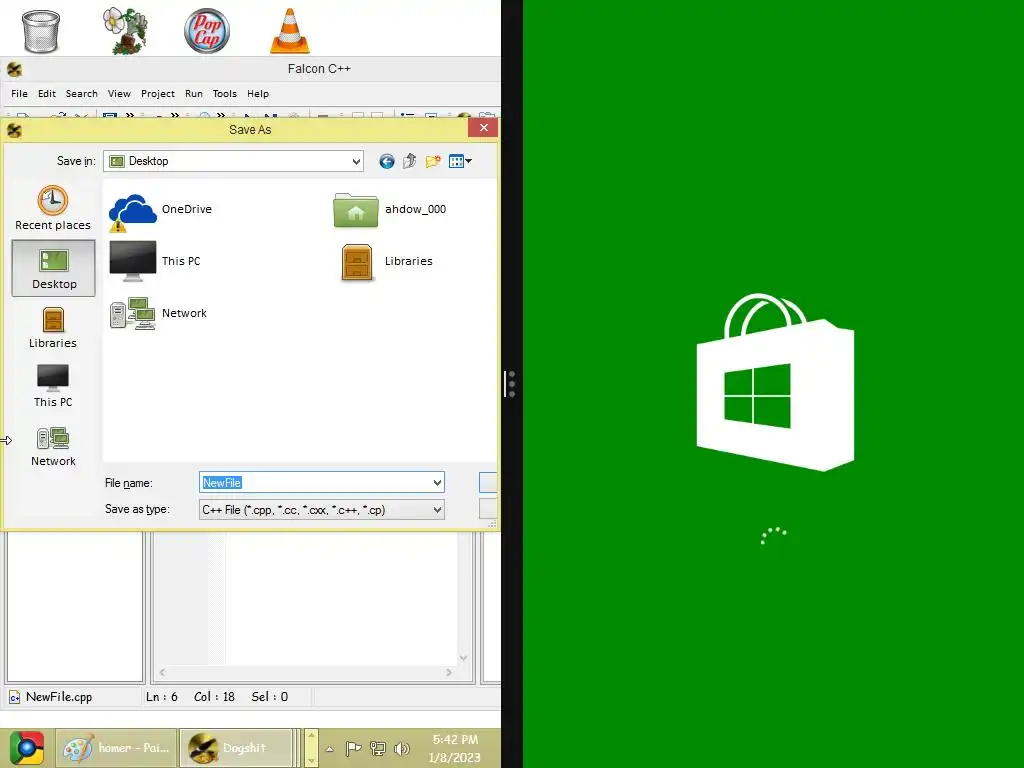Screen dimensions: 1024x768
Task: Expand the File name history dropdown arrow
Action: coord(437,483)
